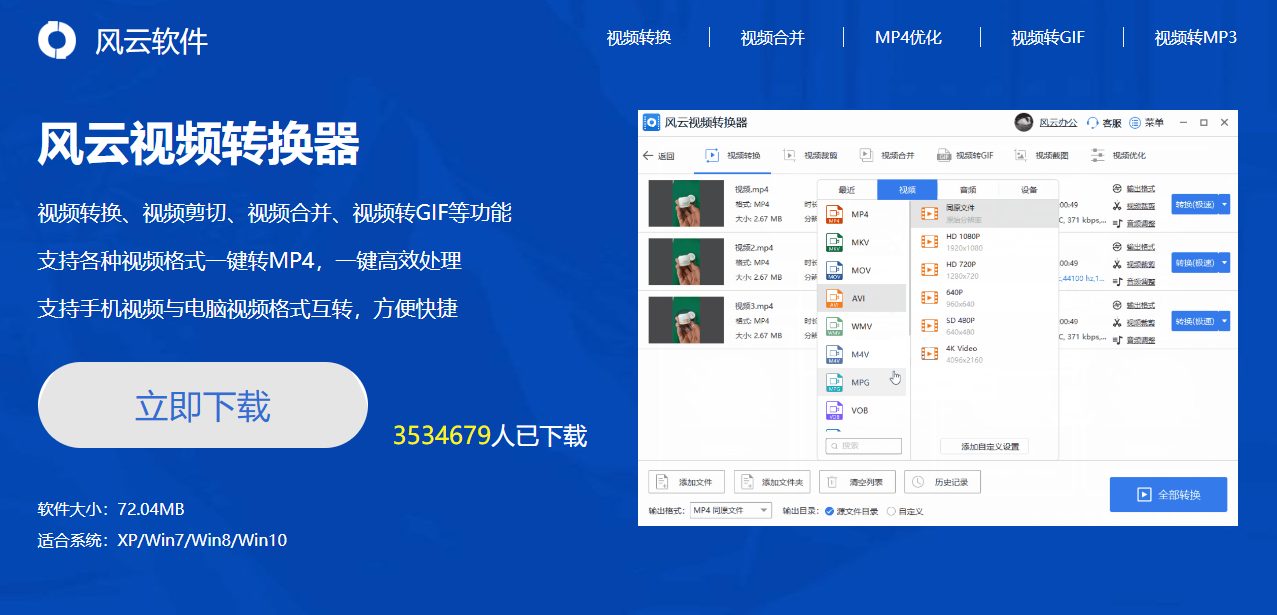The height and width of the screenshot is (615, 1277).
Task: Click the 立即下载 download button
Action: coord(203,405)
